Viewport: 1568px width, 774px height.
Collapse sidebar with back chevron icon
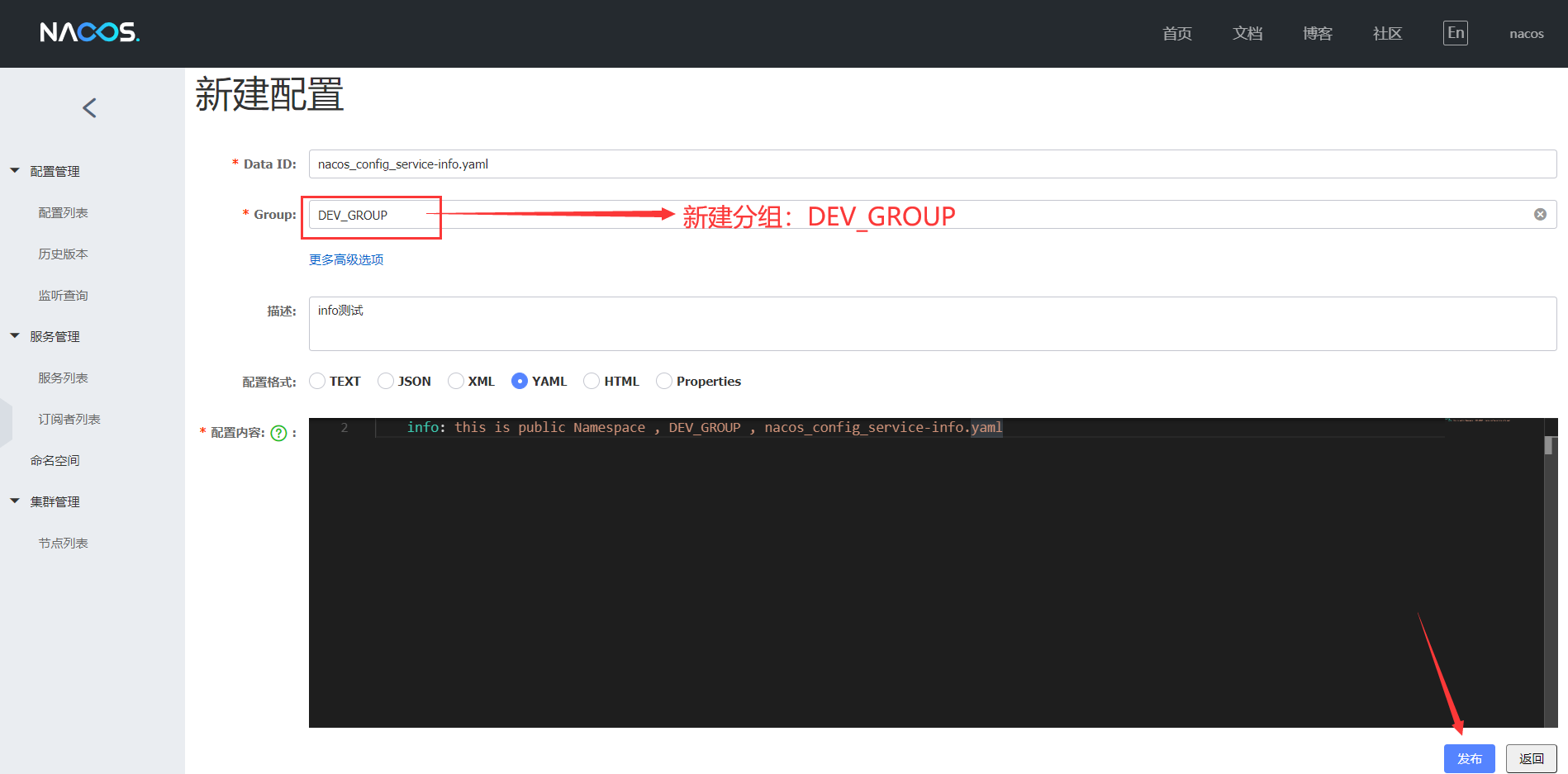89,108
